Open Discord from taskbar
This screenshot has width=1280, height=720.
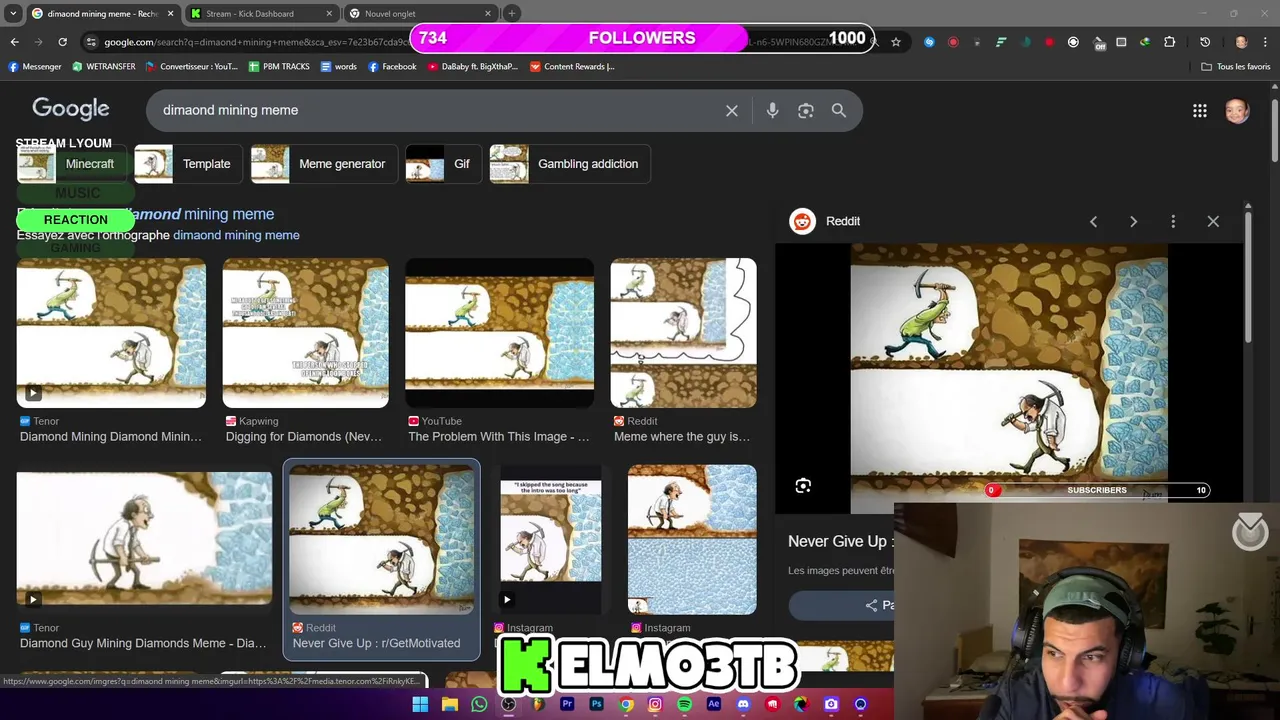tap(743, 704)
